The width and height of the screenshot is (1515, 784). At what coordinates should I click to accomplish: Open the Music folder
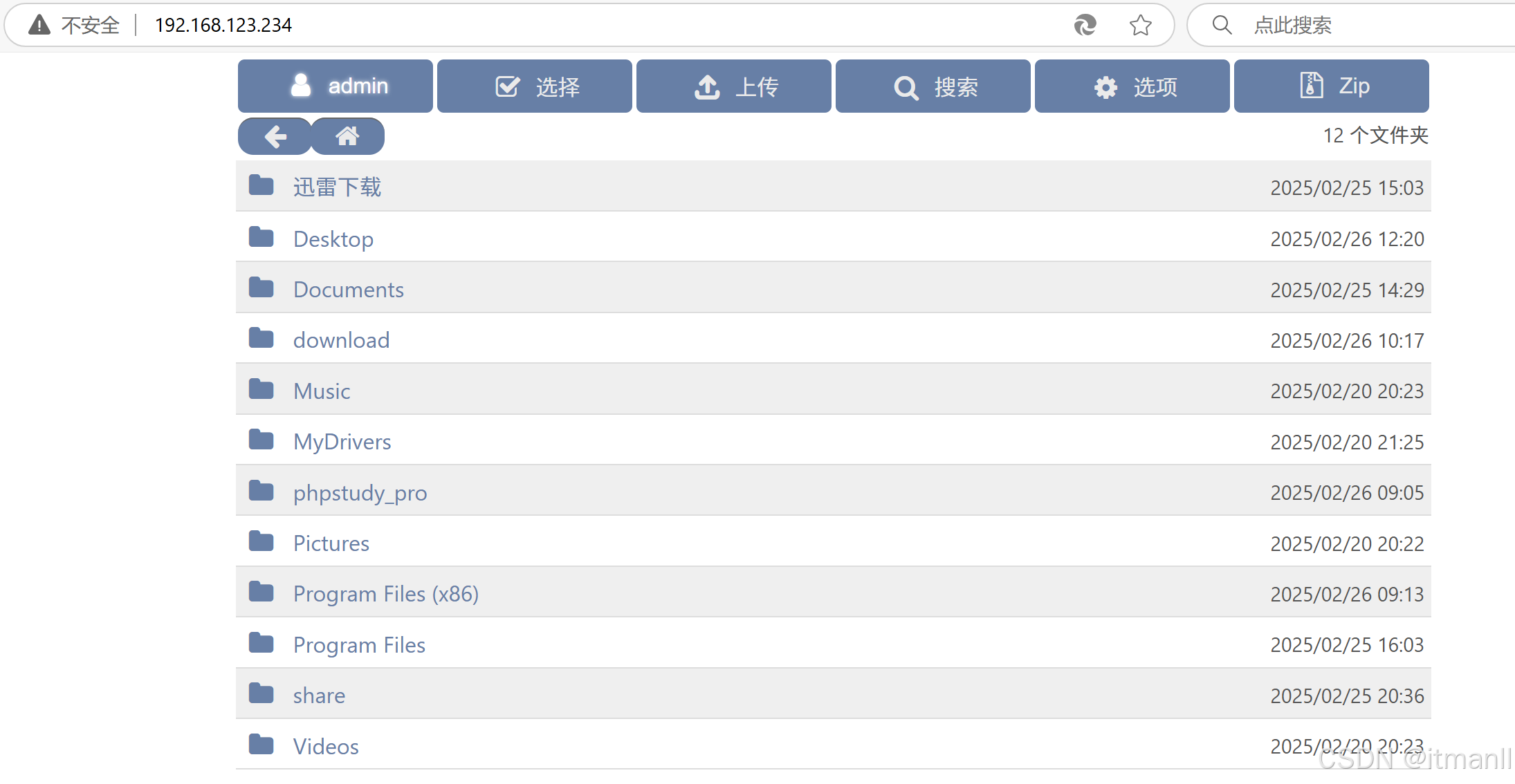pos(321,390)
